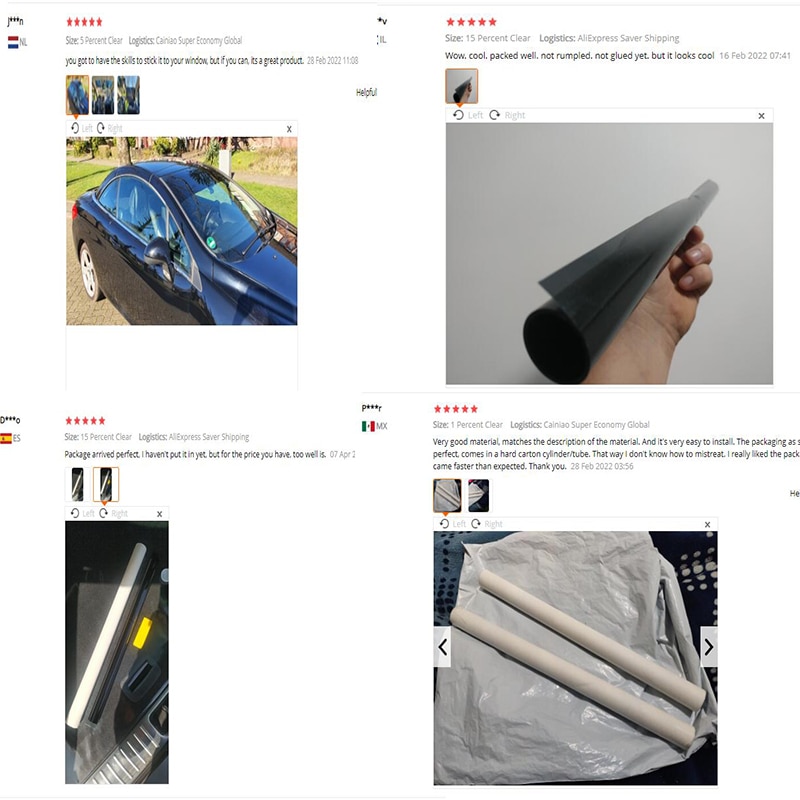The width and height of the screenshot is (800, 800).
Task: Select third thumbnail in NL review
Action: click(x=128, y=95)
